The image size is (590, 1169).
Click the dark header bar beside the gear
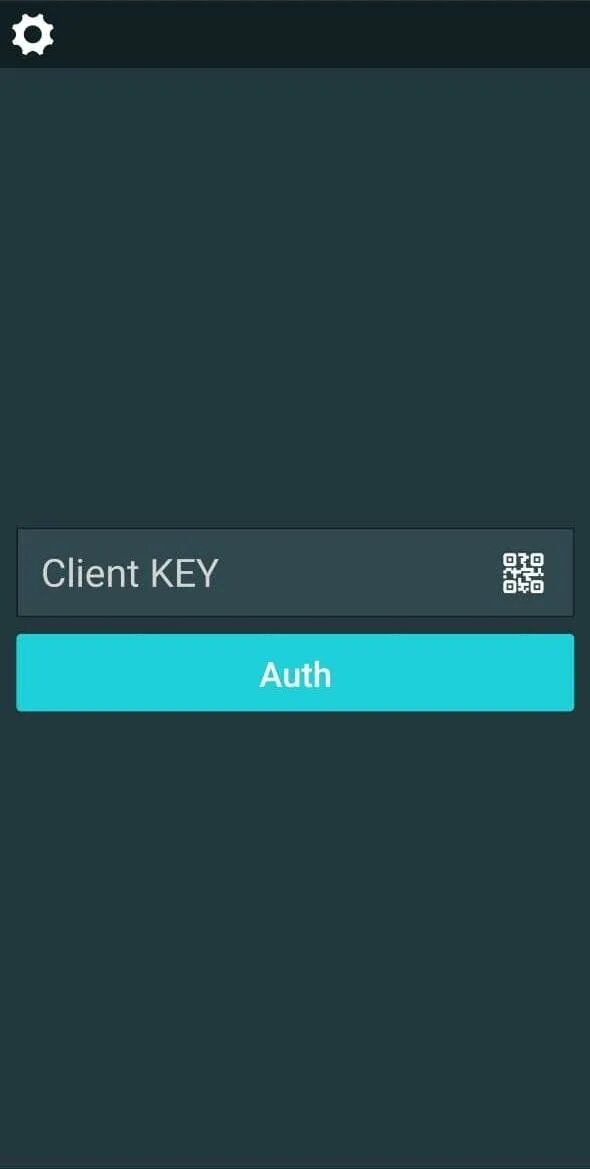pyautogui.click(x=321, y=34)
